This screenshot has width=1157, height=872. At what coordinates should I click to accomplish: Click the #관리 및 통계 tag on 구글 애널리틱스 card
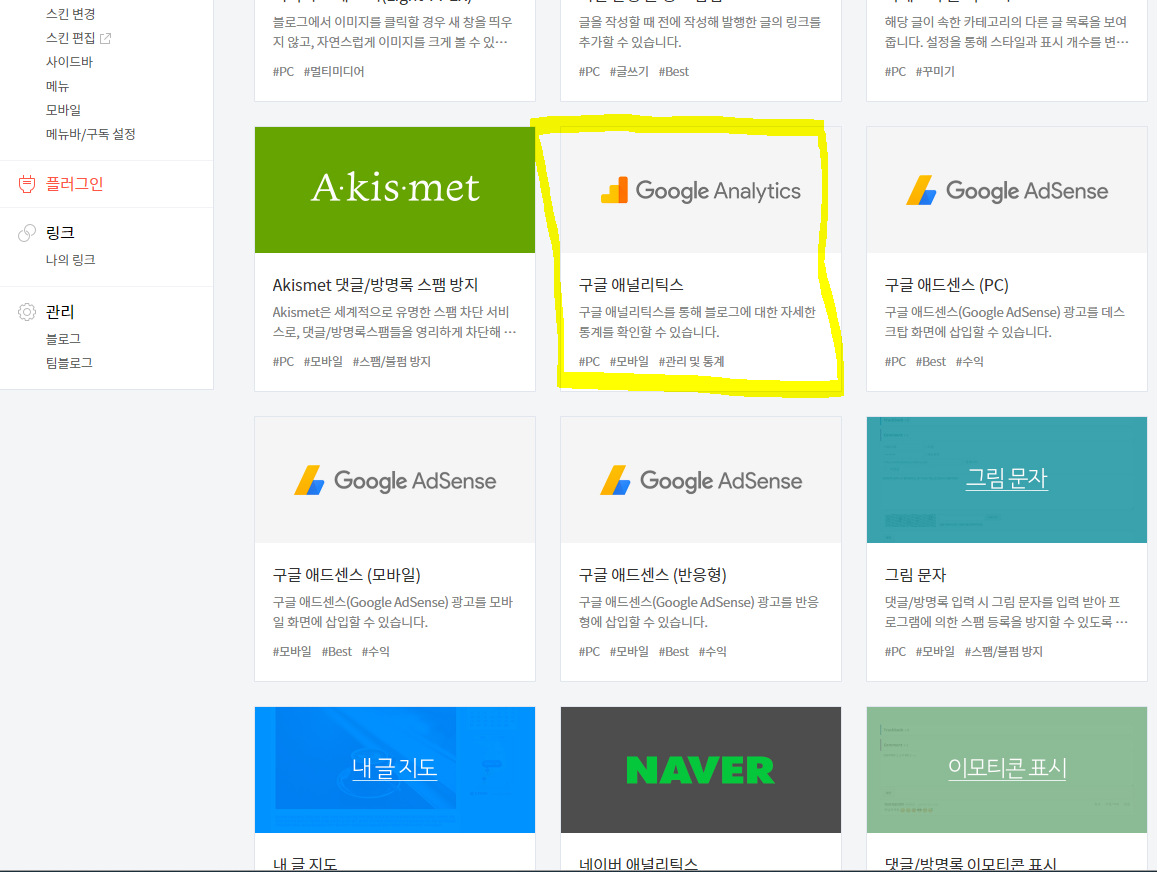[691, 361]
